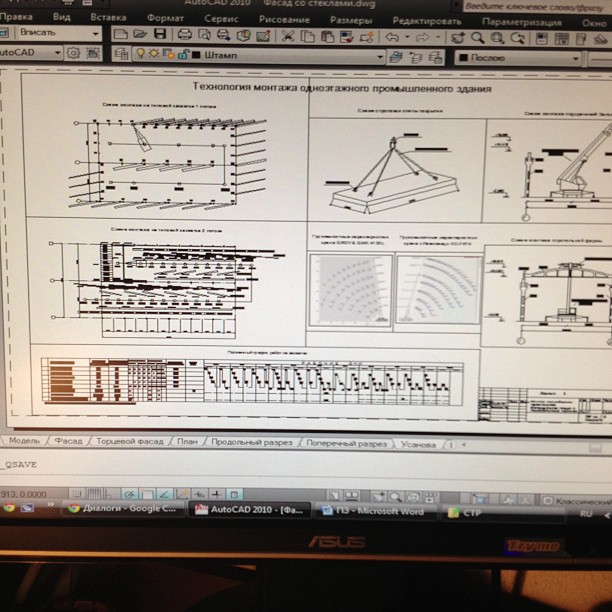
Task: Switch to the Модель tab
Action: pyautogui.click(x=24, y=441)
